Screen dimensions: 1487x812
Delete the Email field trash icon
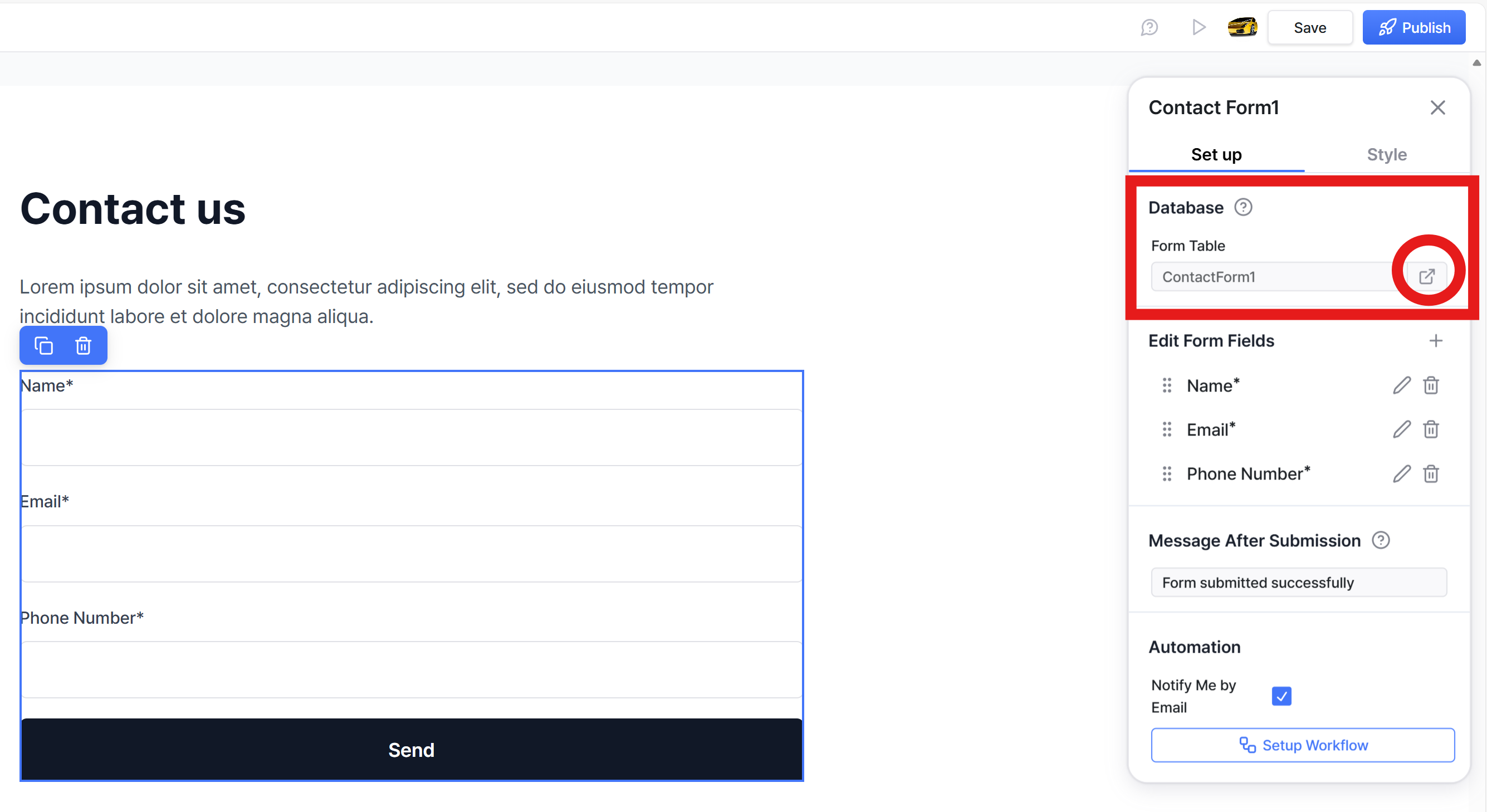(x=1431, y=429)
